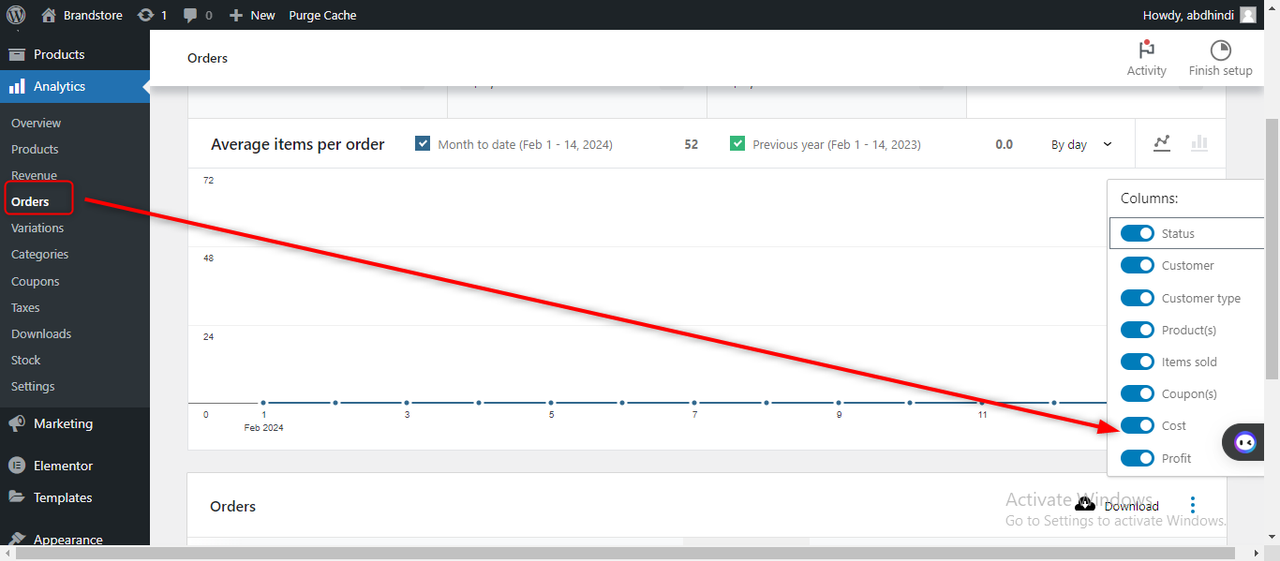Open the comments bubble icon
Image resolution: width=1280 pixels, height=561 pixels.
191,15
